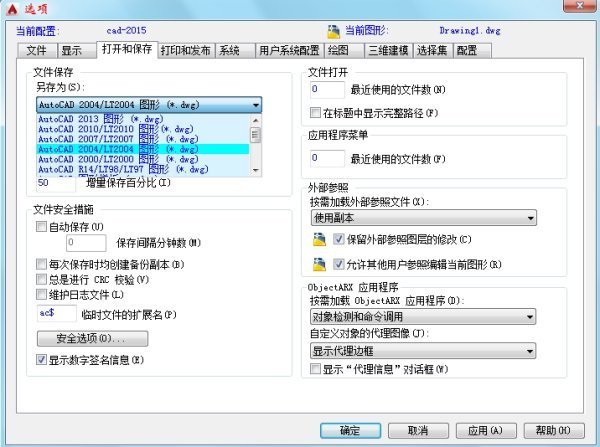Screen dimensions: 600x447
Task: Select the 打开和保存 tab
Action: click(127, 50)
